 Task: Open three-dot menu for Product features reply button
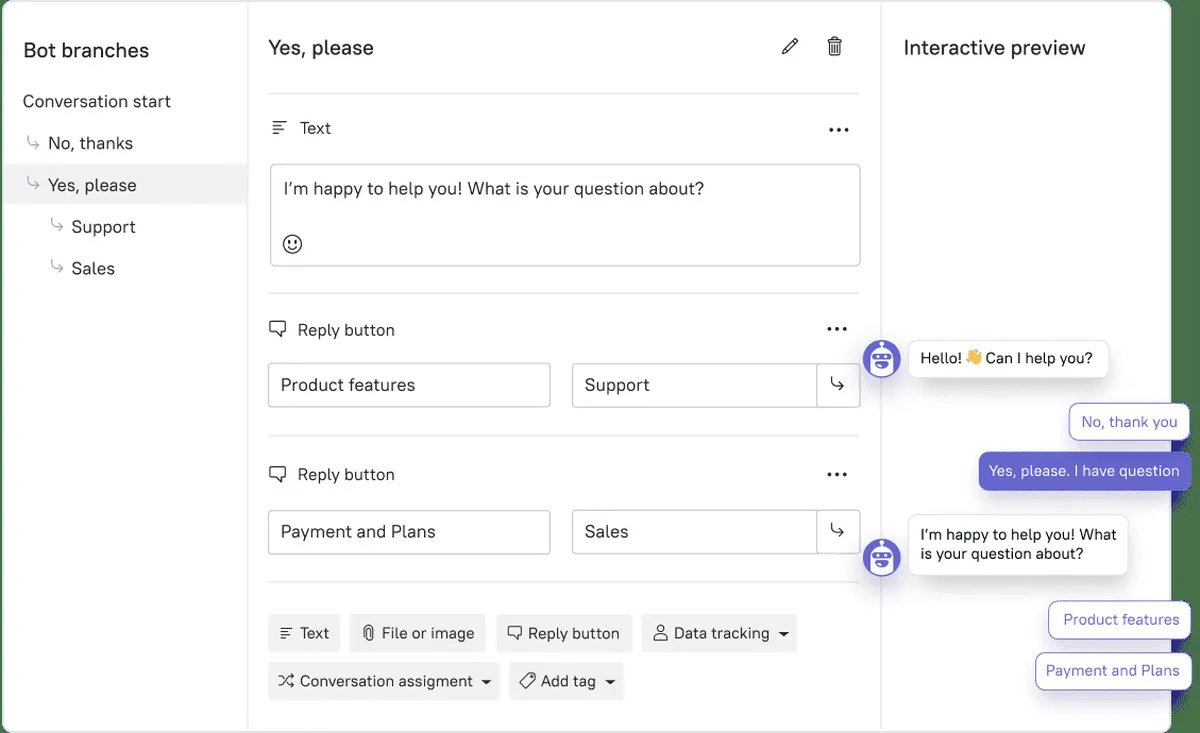(837, 329)
